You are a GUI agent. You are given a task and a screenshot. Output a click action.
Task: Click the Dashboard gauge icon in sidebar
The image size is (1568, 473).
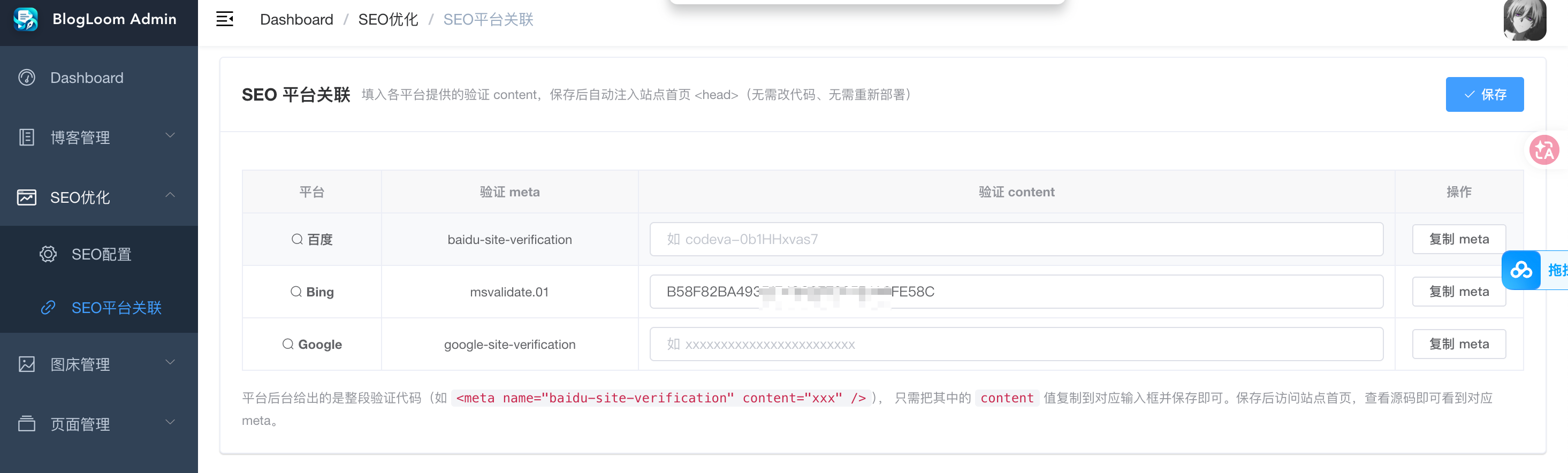27,78
